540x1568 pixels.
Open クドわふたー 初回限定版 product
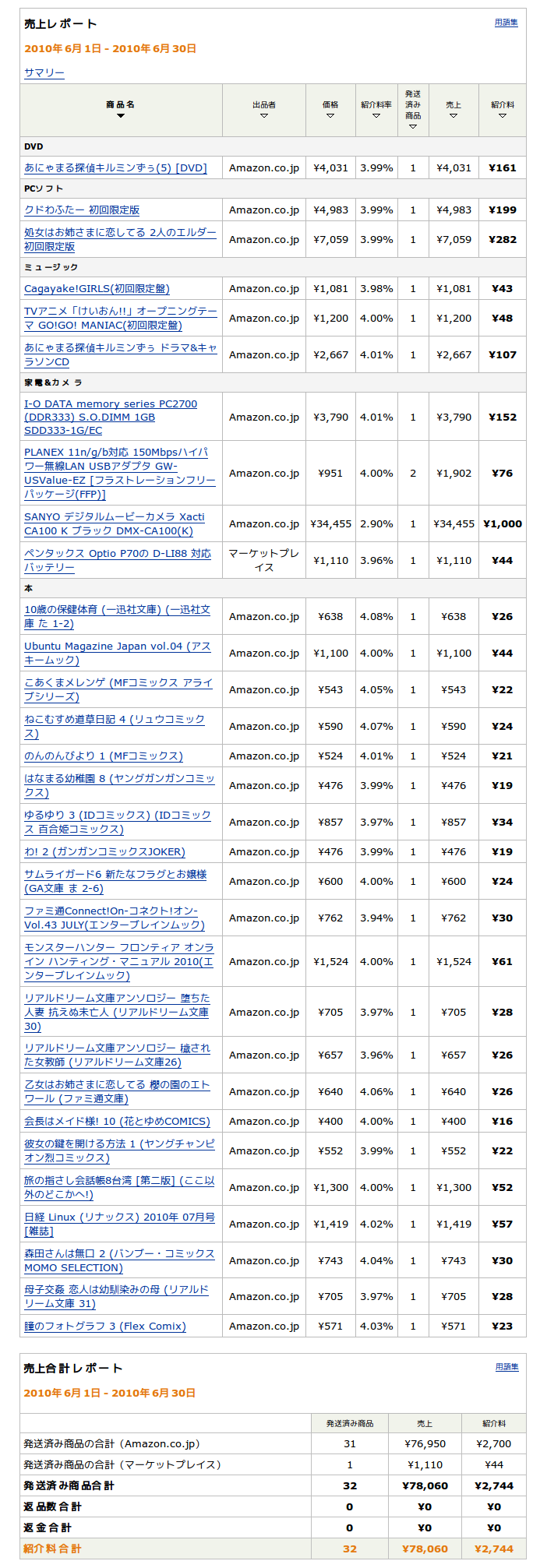82,210
